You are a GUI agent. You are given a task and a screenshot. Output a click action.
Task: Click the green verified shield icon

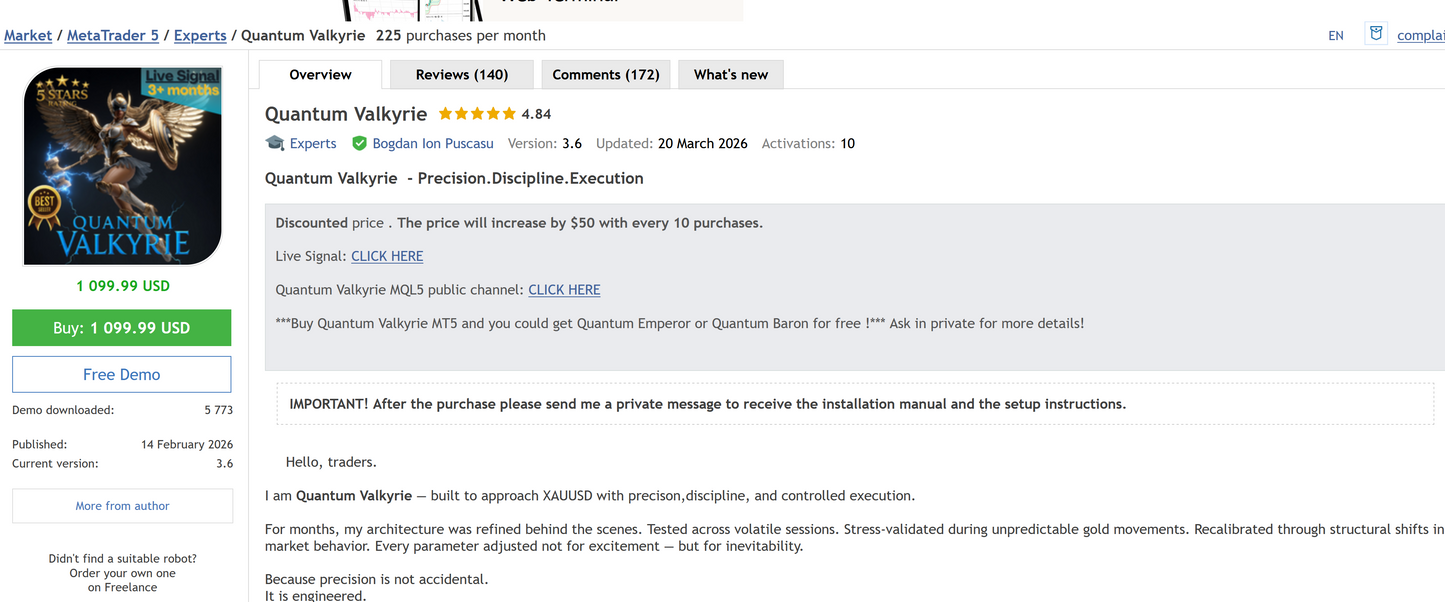pyautogui.click(x=360, y=143)
